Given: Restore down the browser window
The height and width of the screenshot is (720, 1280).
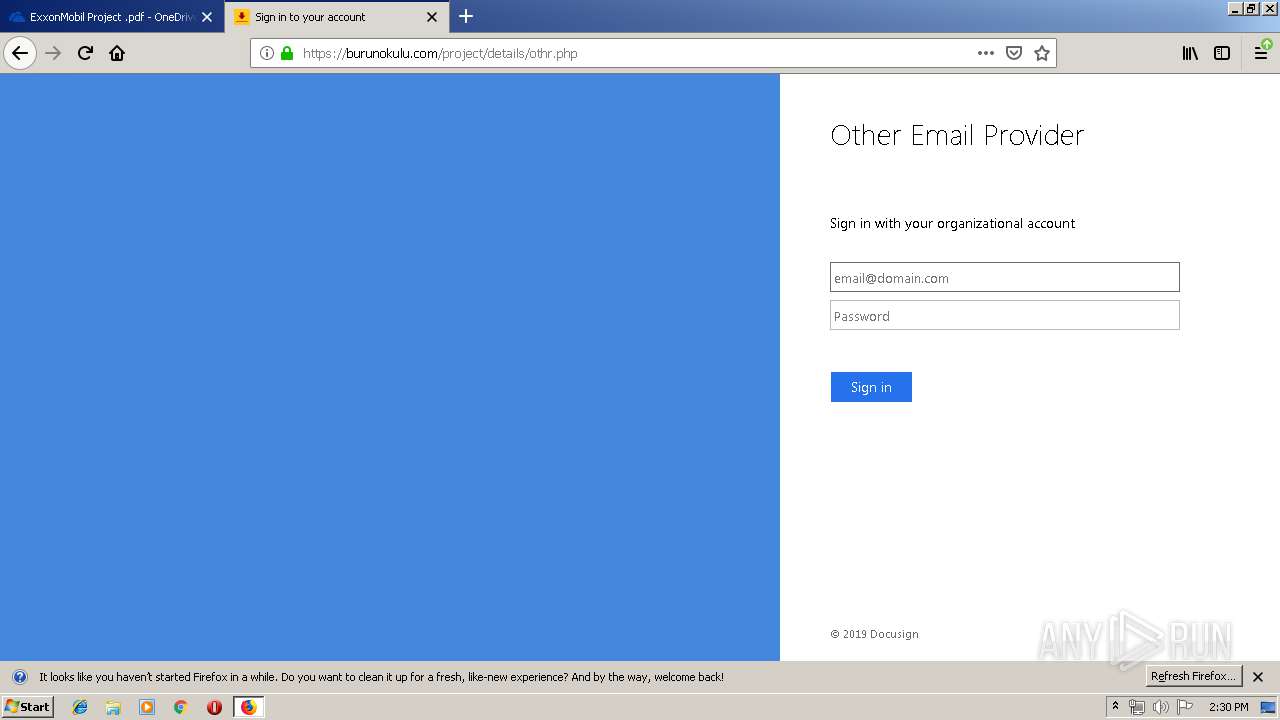Looking at the screenshot, I should [x=1251, y=8].
